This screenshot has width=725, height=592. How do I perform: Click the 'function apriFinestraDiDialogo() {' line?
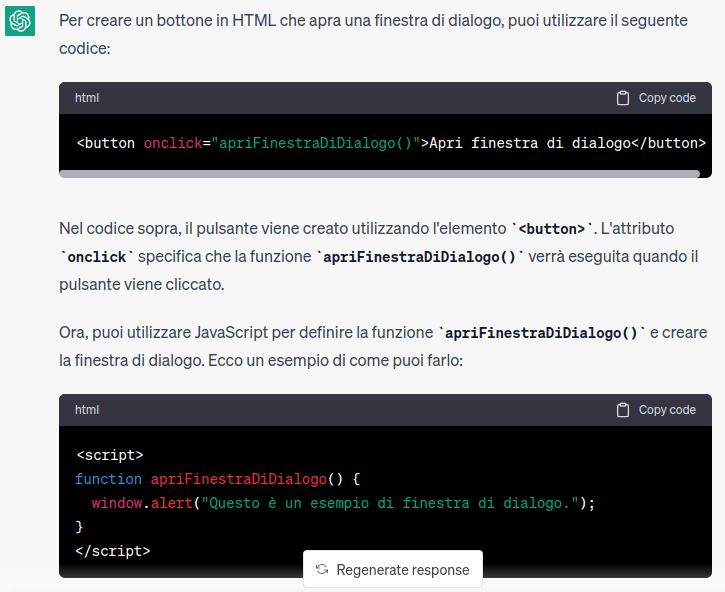point(217,479)
